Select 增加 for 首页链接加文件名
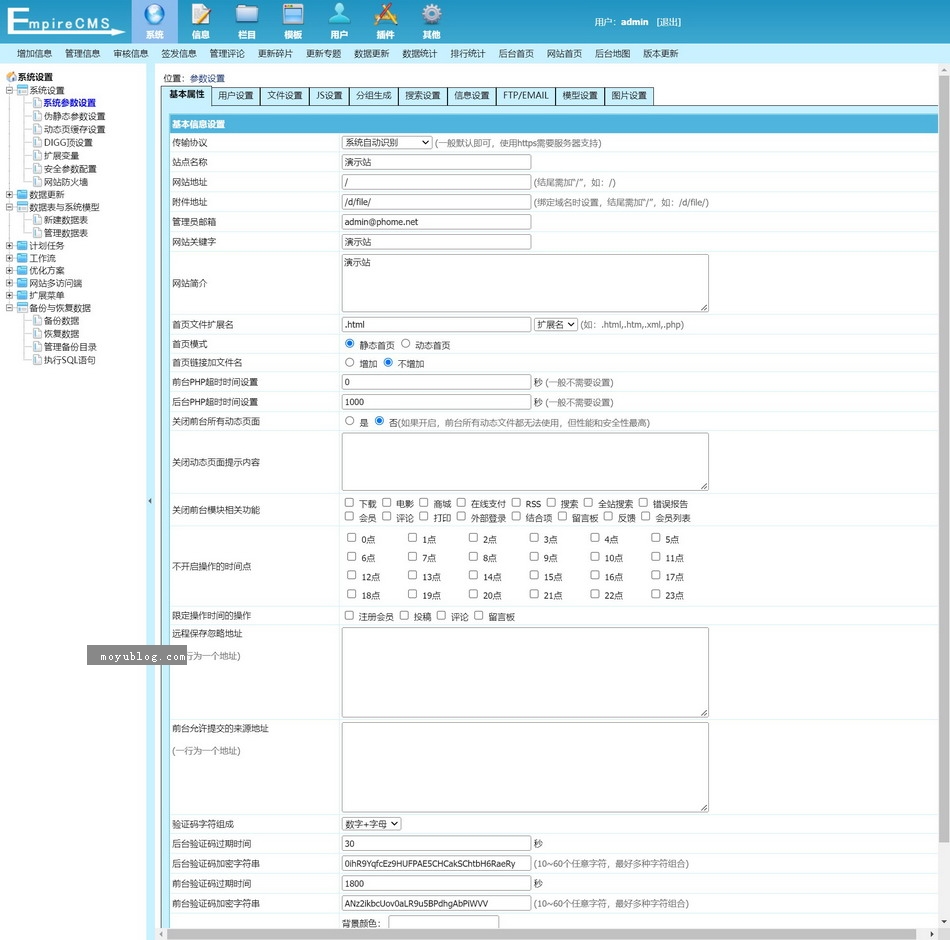 (350, 362)
